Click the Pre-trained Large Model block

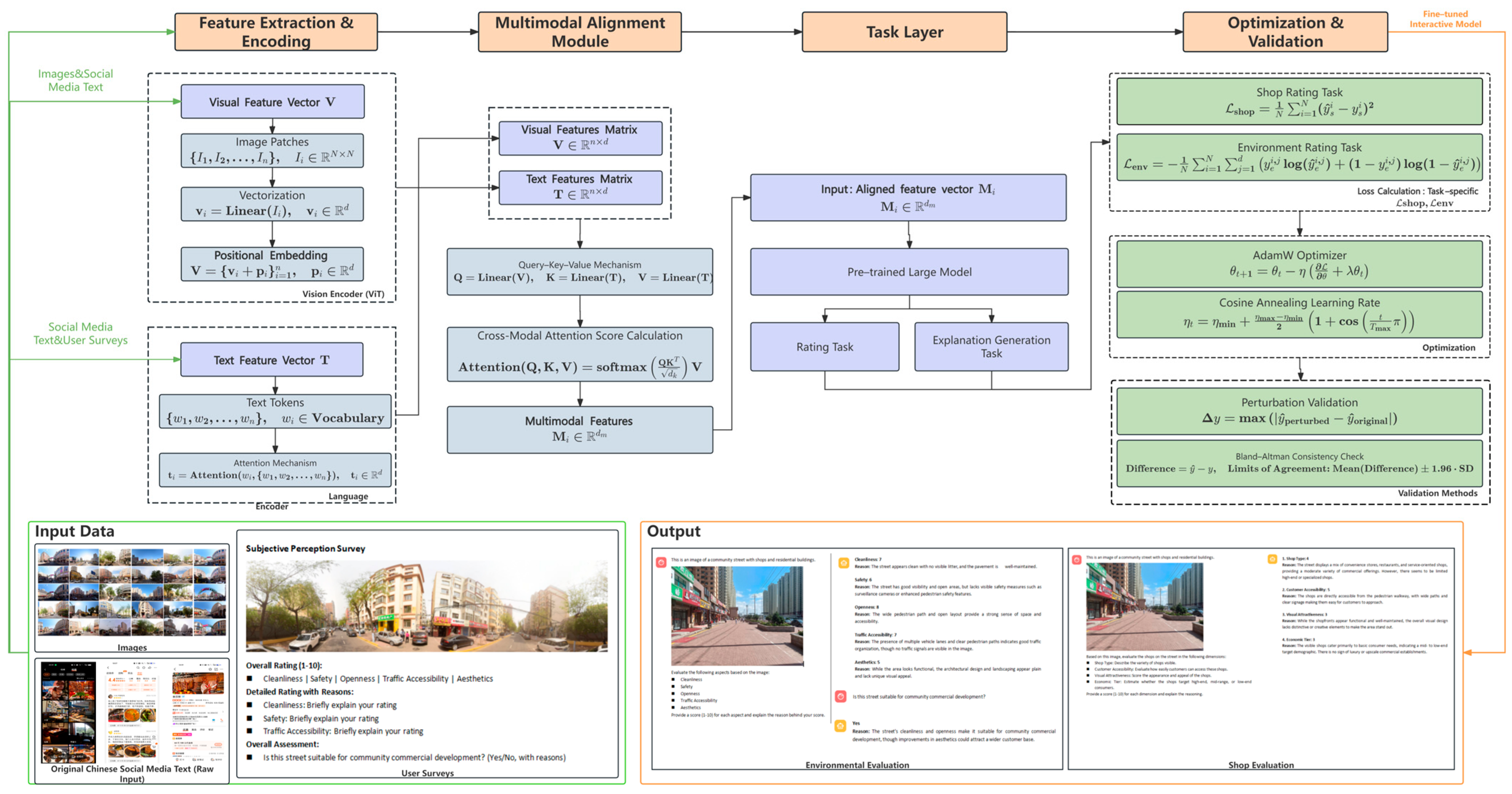point(909,272)
